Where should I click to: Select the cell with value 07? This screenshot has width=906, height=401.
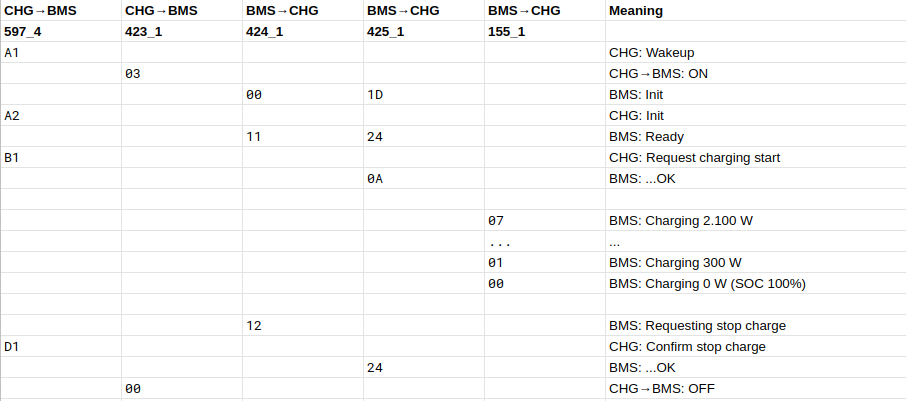click(544, 221)
